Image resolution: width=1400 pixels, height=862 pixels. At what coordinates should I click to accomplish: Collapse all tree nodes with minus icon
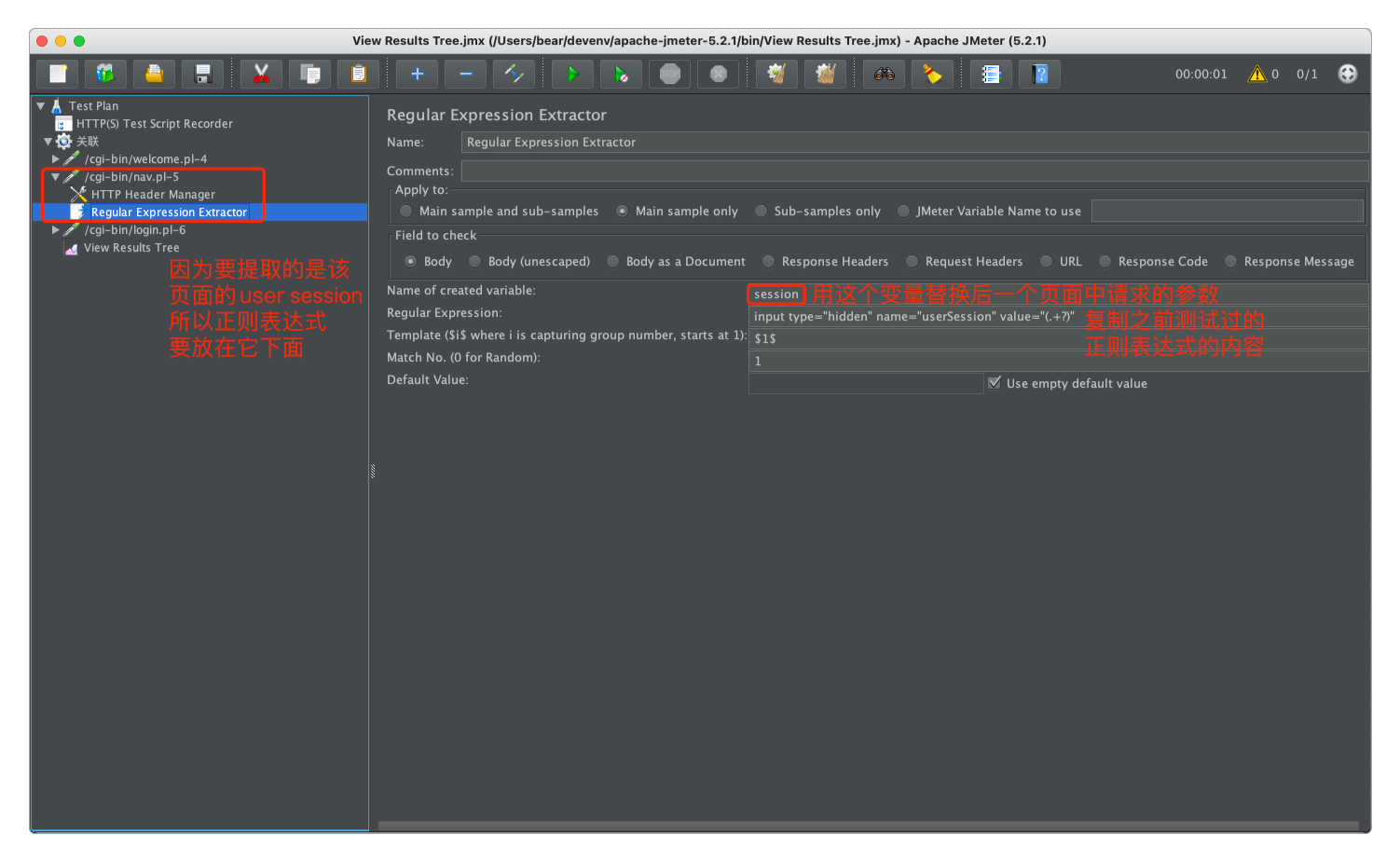(x=465, y=74)
